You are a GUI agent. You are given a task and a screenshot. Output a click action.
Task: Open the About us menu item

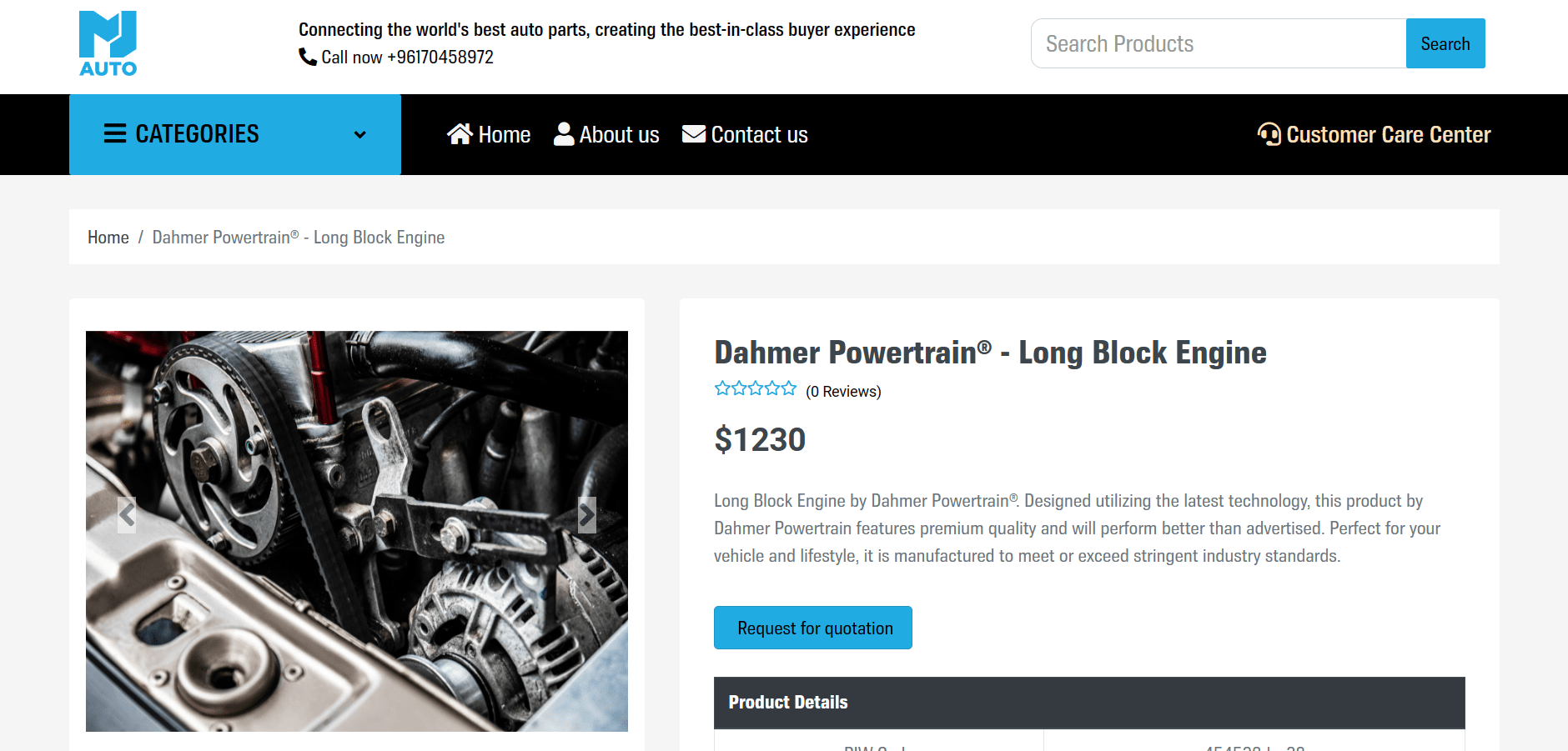(619, 135)
